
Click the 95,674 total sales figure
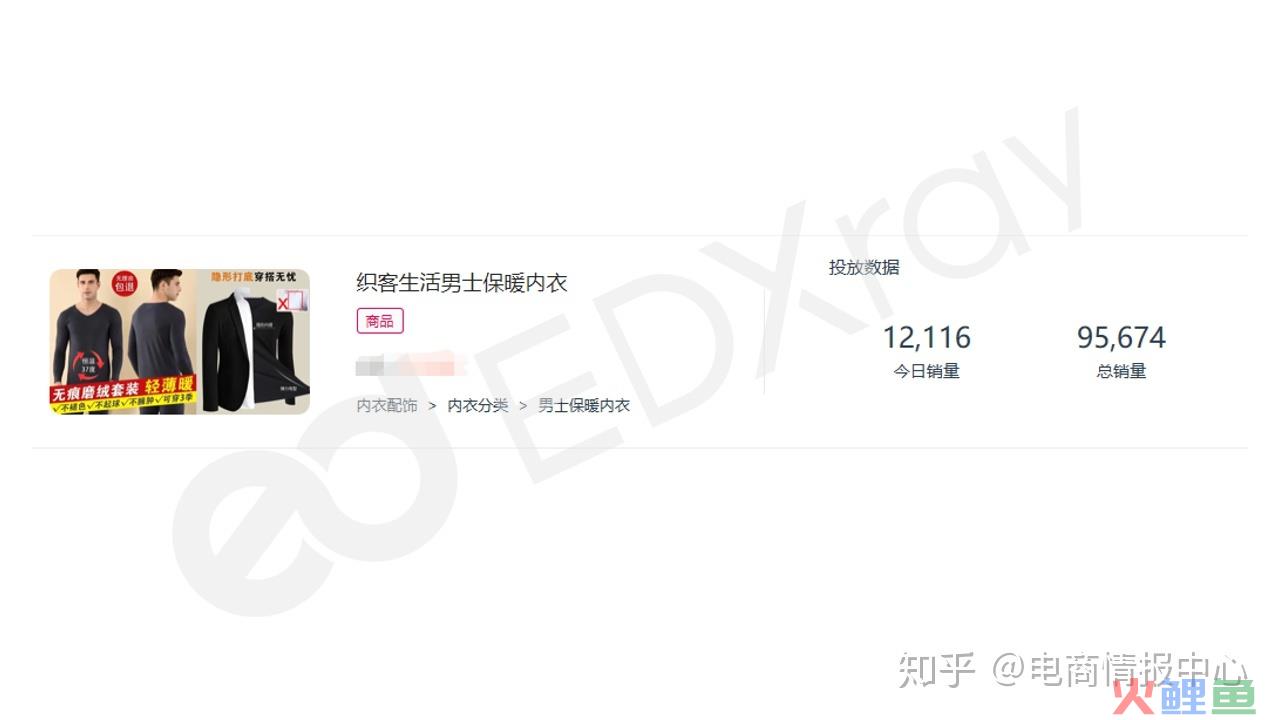1121,337
